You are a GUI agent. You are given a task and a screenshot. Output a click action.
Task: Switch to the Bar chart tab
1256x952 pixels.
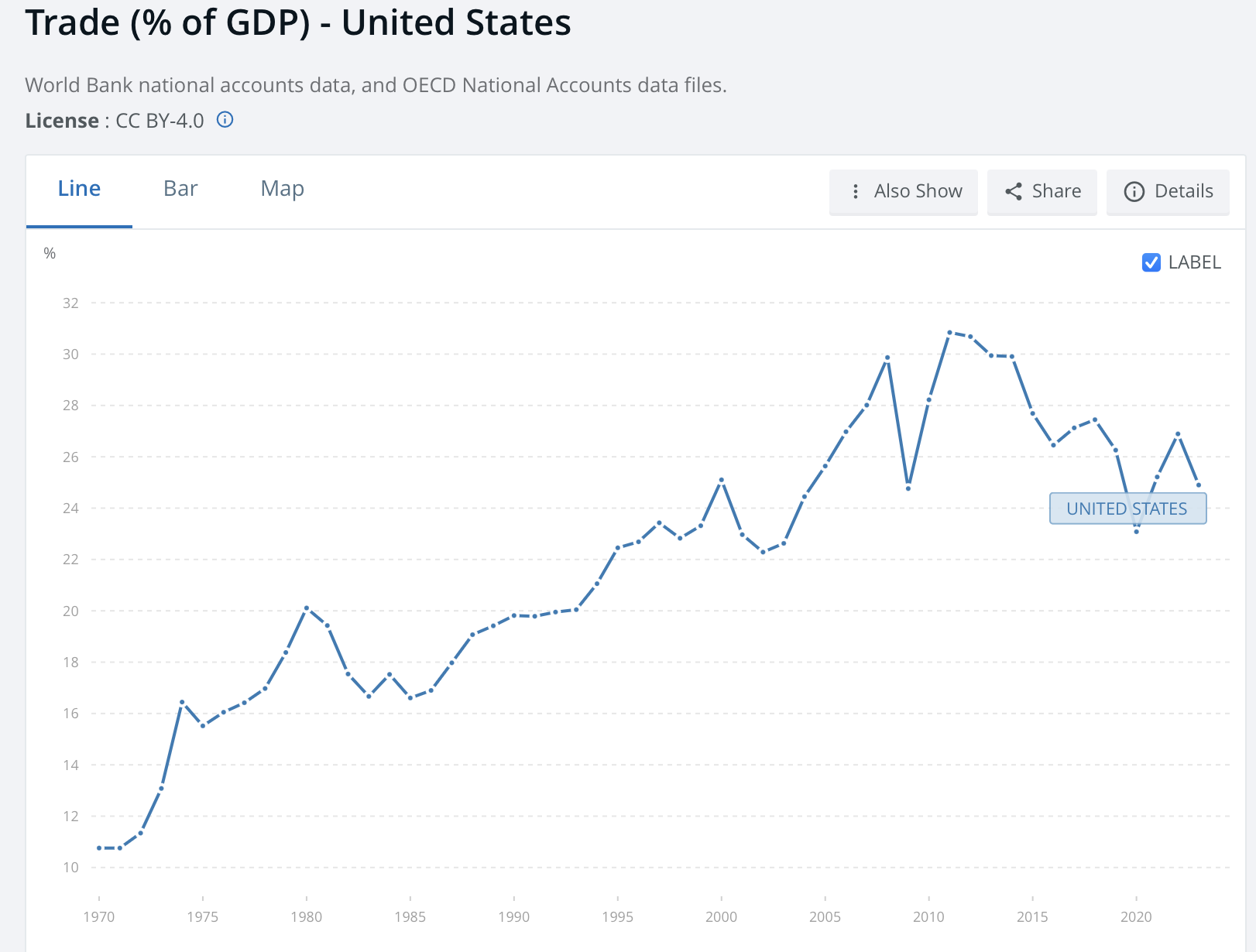180,189
